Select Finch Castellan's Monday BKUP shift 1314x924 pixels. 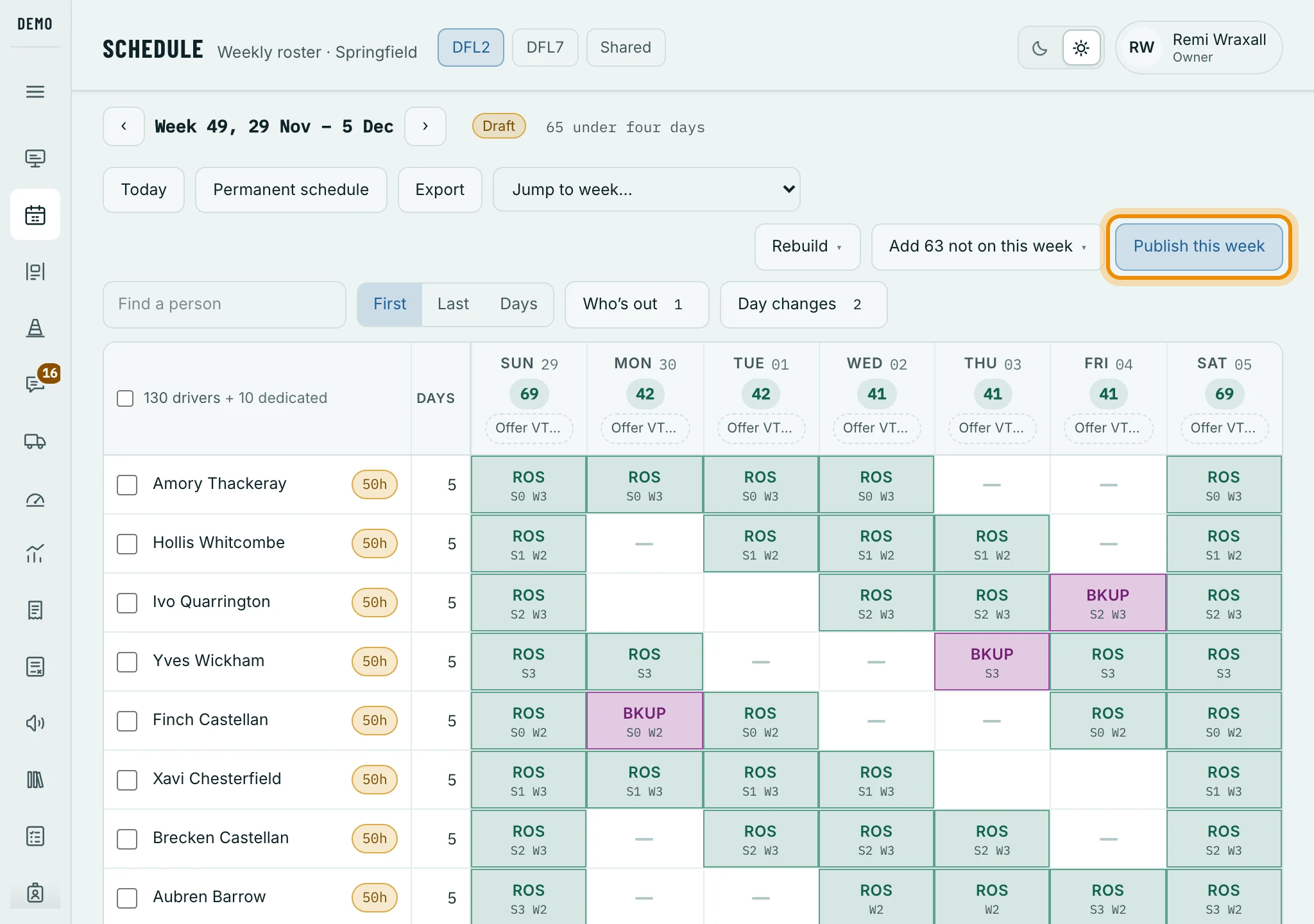[x=644, y=721]
